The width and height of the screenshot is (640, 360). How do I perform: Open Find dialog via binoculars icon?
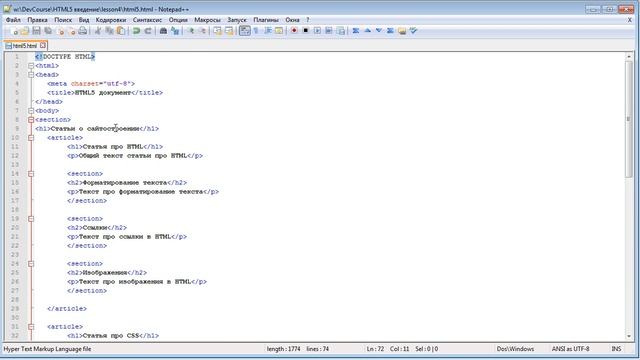tap(163, 31)
